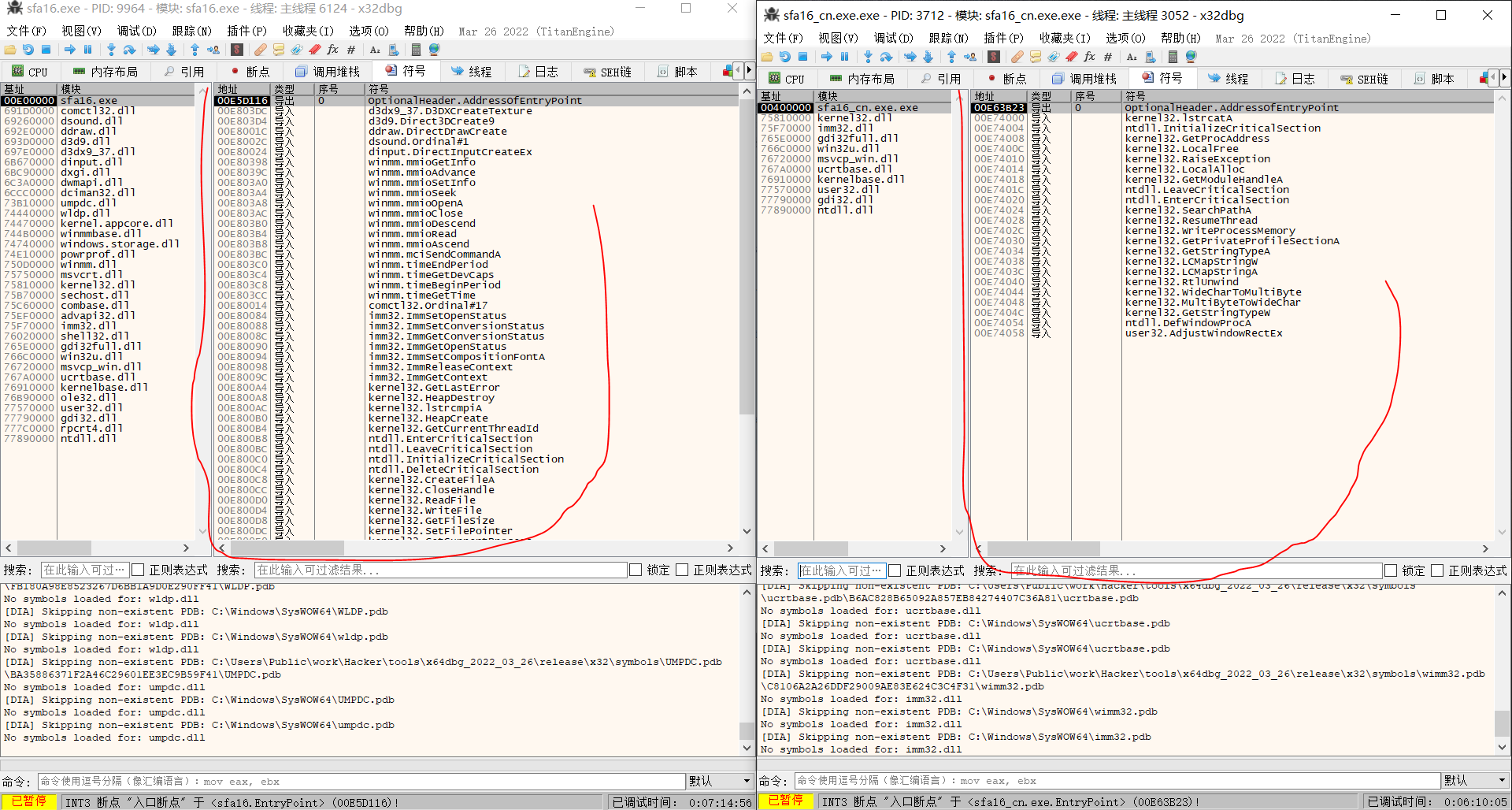
Task: Click the pause icon in the sfa16.exe toolbar
Action: (x=87, y=50)
